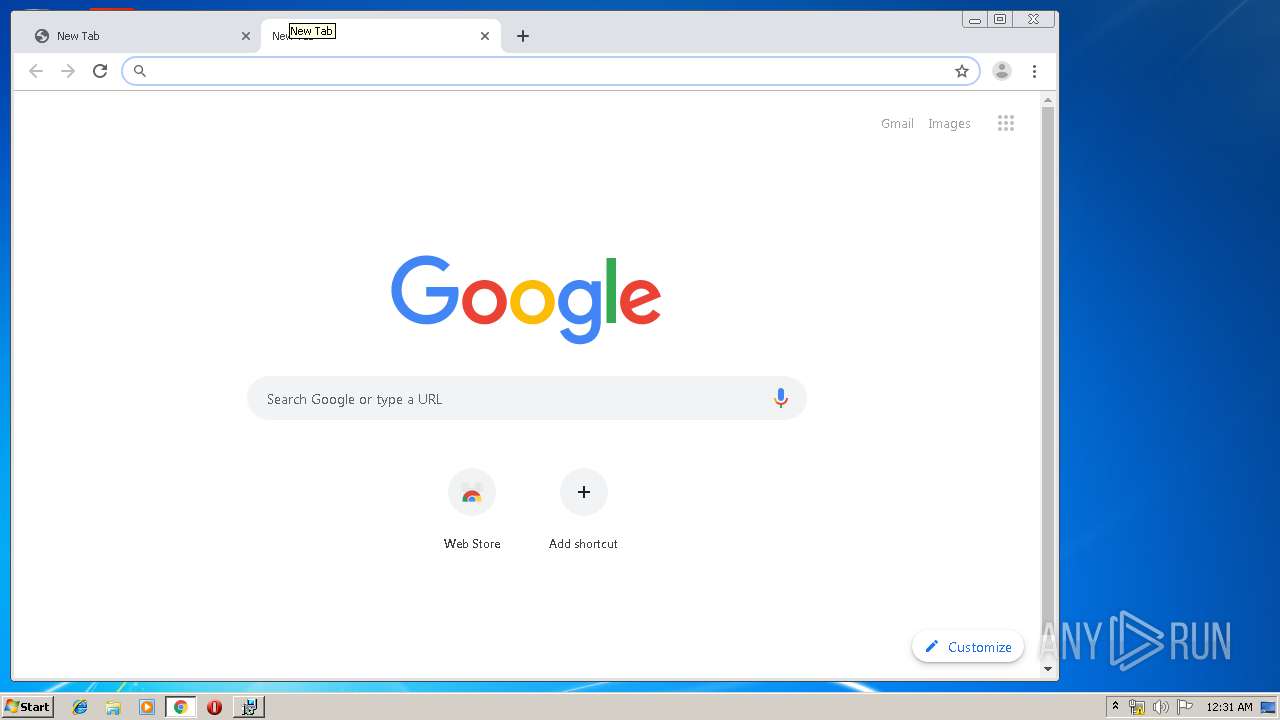Focus the address bar
This screenshot has width=1280, height=720.
(x=550, y=71)
